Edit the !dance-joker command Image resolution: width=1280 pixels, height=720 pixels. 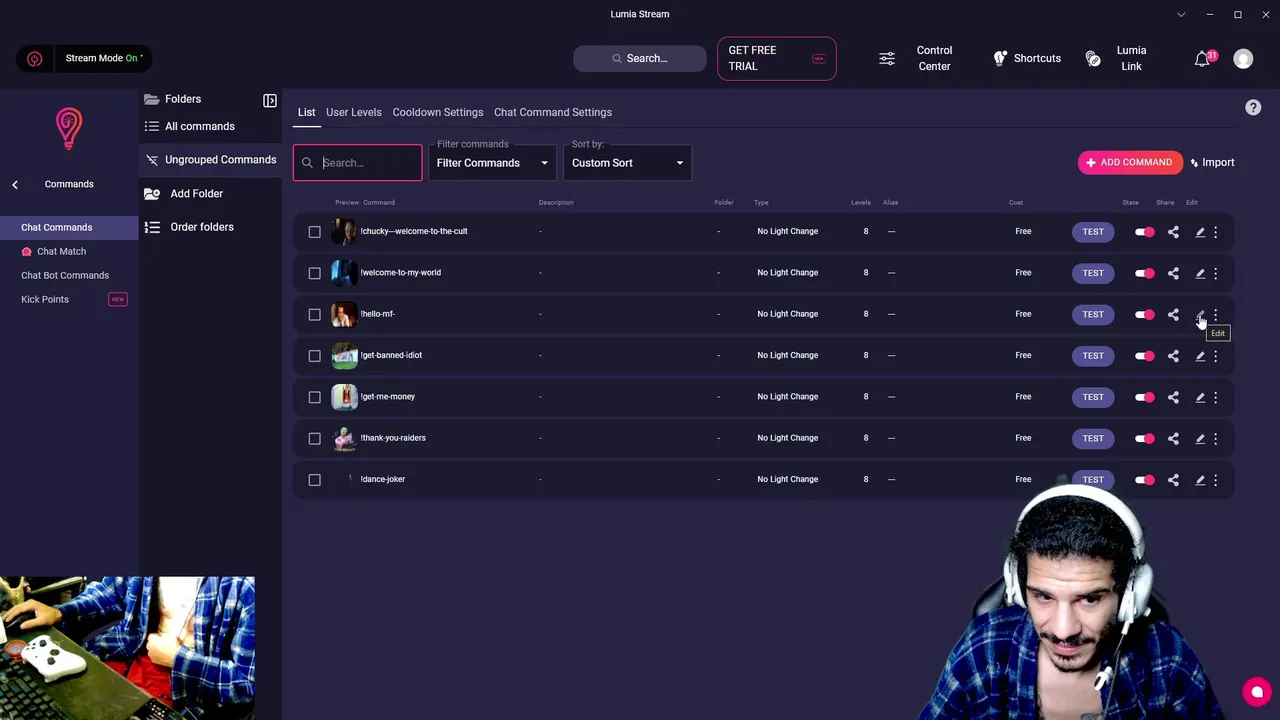coord(1200,480)
